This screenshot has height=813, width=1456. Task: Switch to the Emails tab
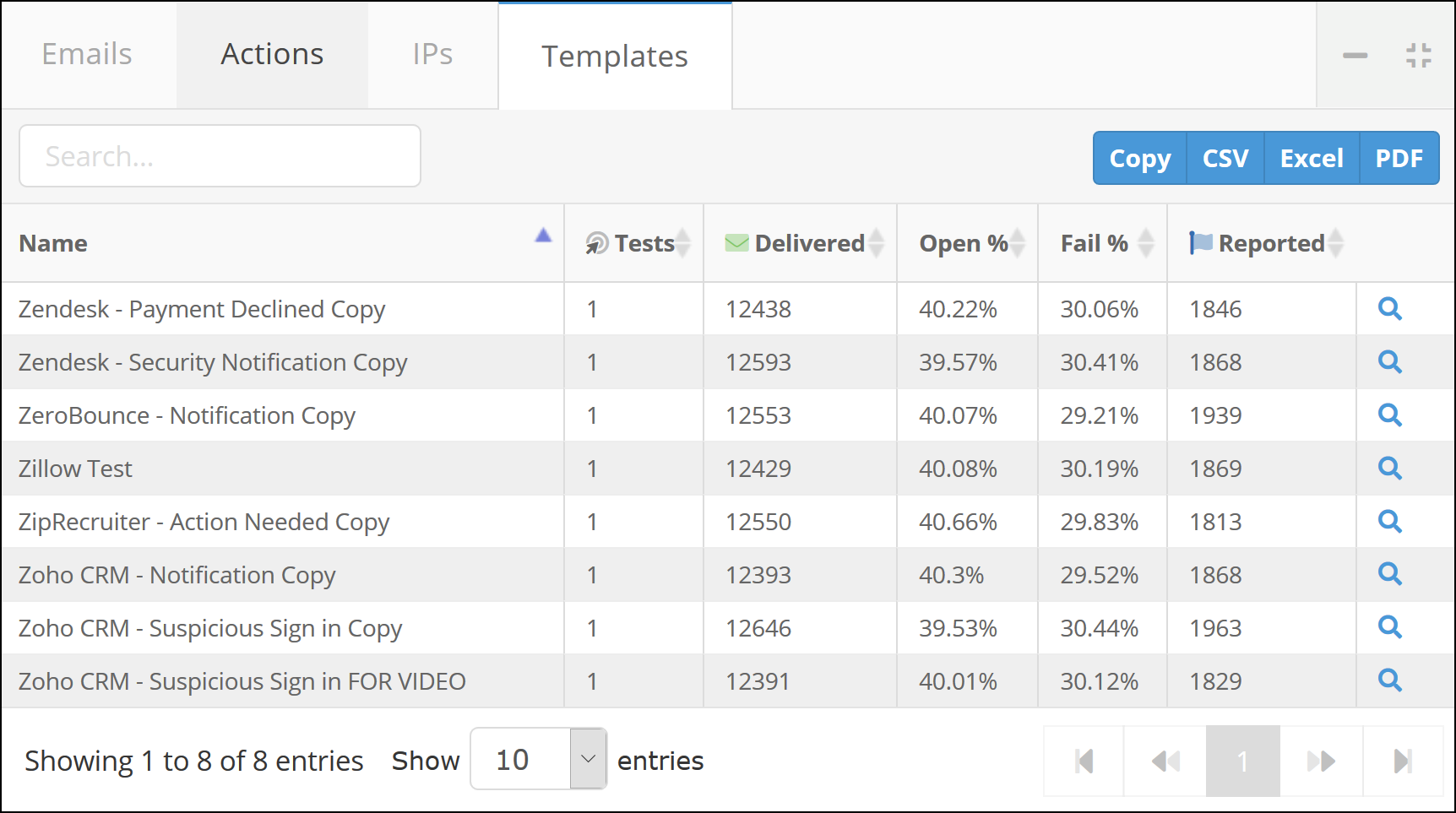coord(87,54)
